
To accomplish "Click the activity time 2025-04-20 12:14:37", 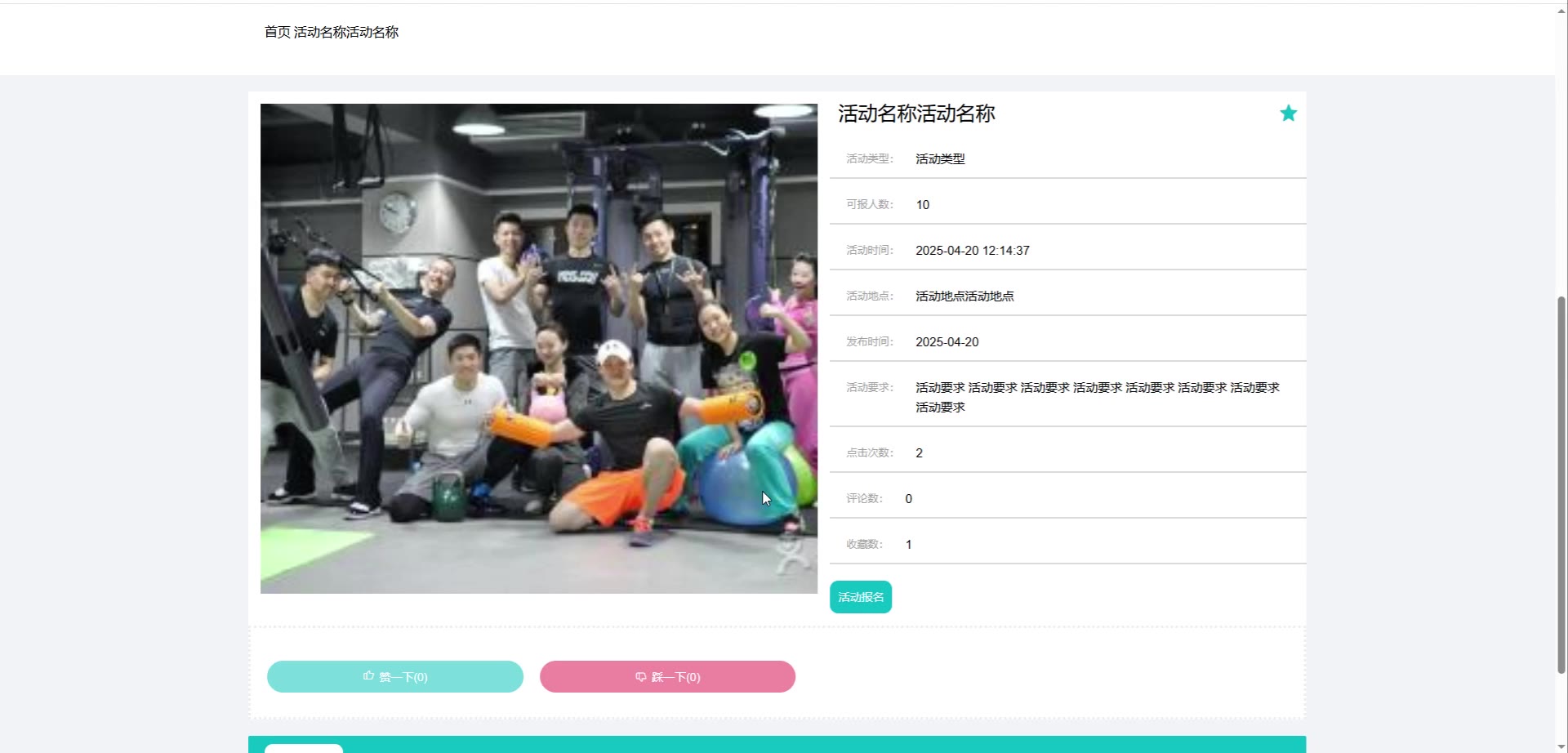I will coord(973,251).
